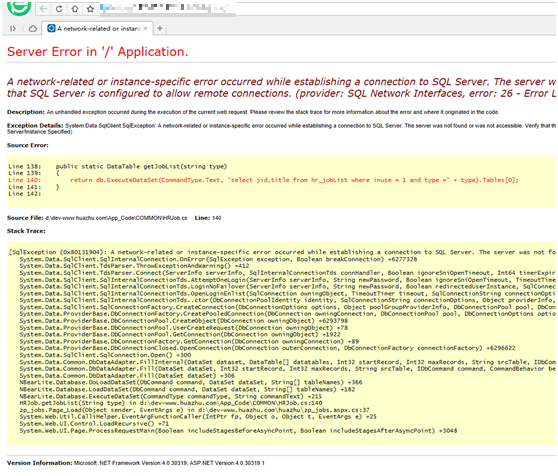Click the red italic network-related error message

[x=281, y=88]
